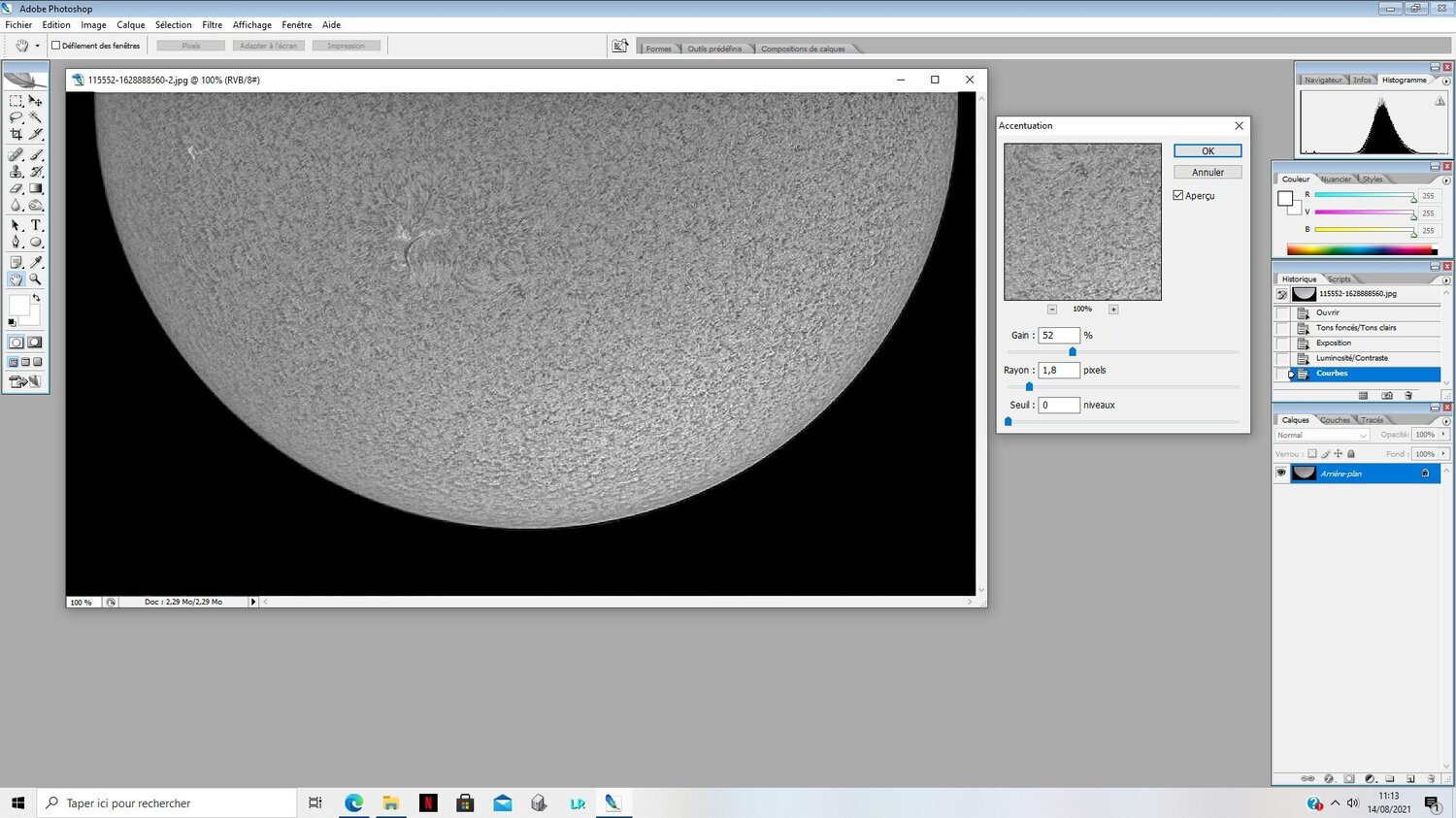Select the Crop tool
This screenshot has width=1456, height=818.
click(x=16, y=133)
